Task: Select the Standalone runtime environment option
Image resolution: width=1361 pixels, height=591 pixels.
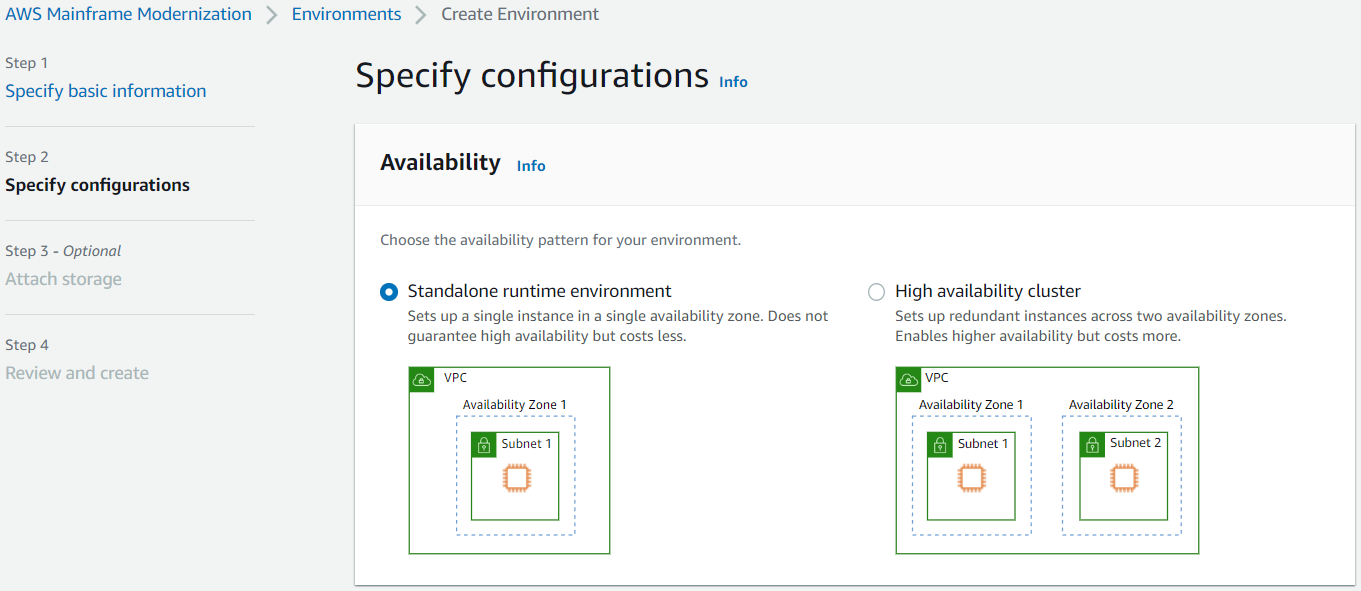Action: click(388, 292)
